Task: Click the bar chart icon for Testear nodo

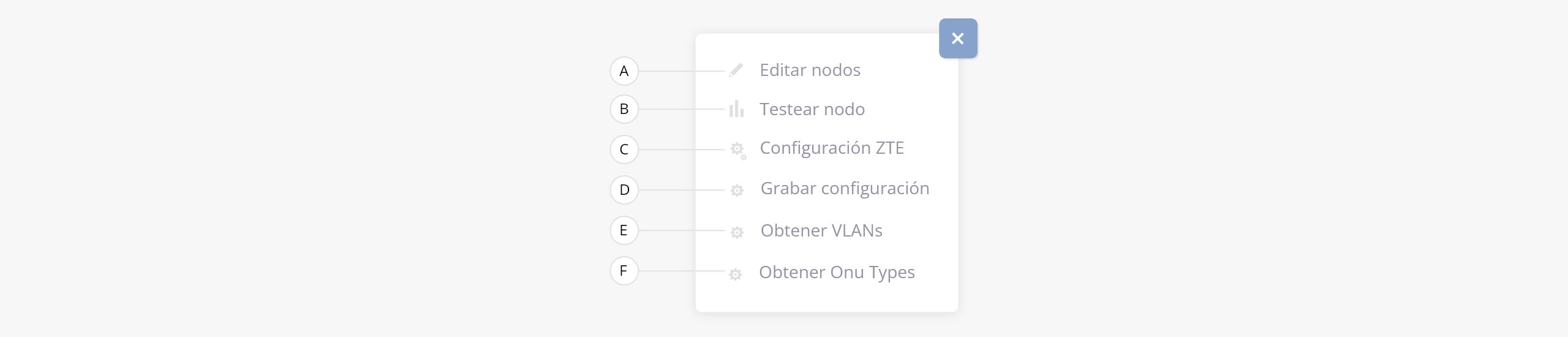Action: (x=736, y=109)
